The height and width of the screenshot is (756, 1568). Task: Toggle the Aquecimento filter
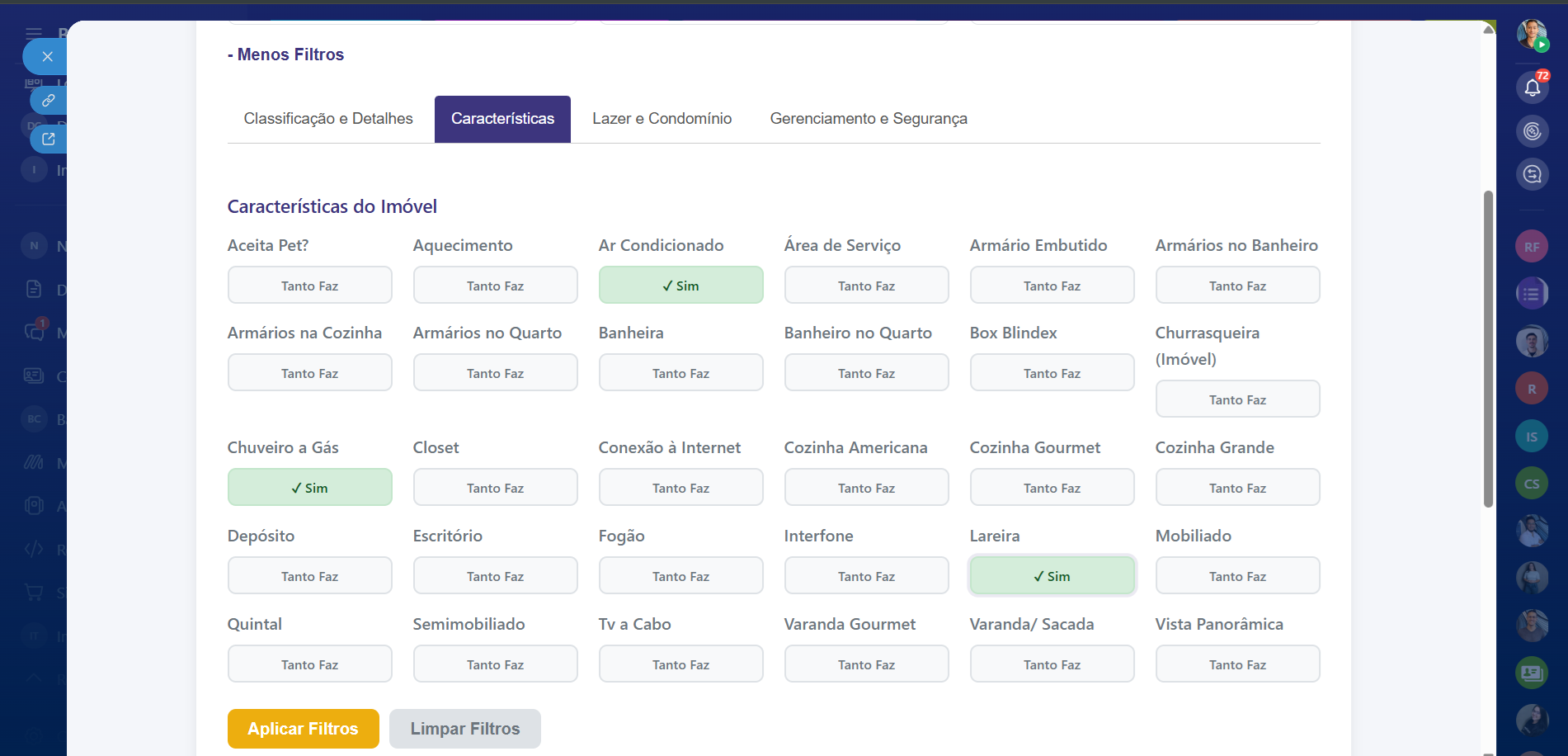[x=496, y=286]
